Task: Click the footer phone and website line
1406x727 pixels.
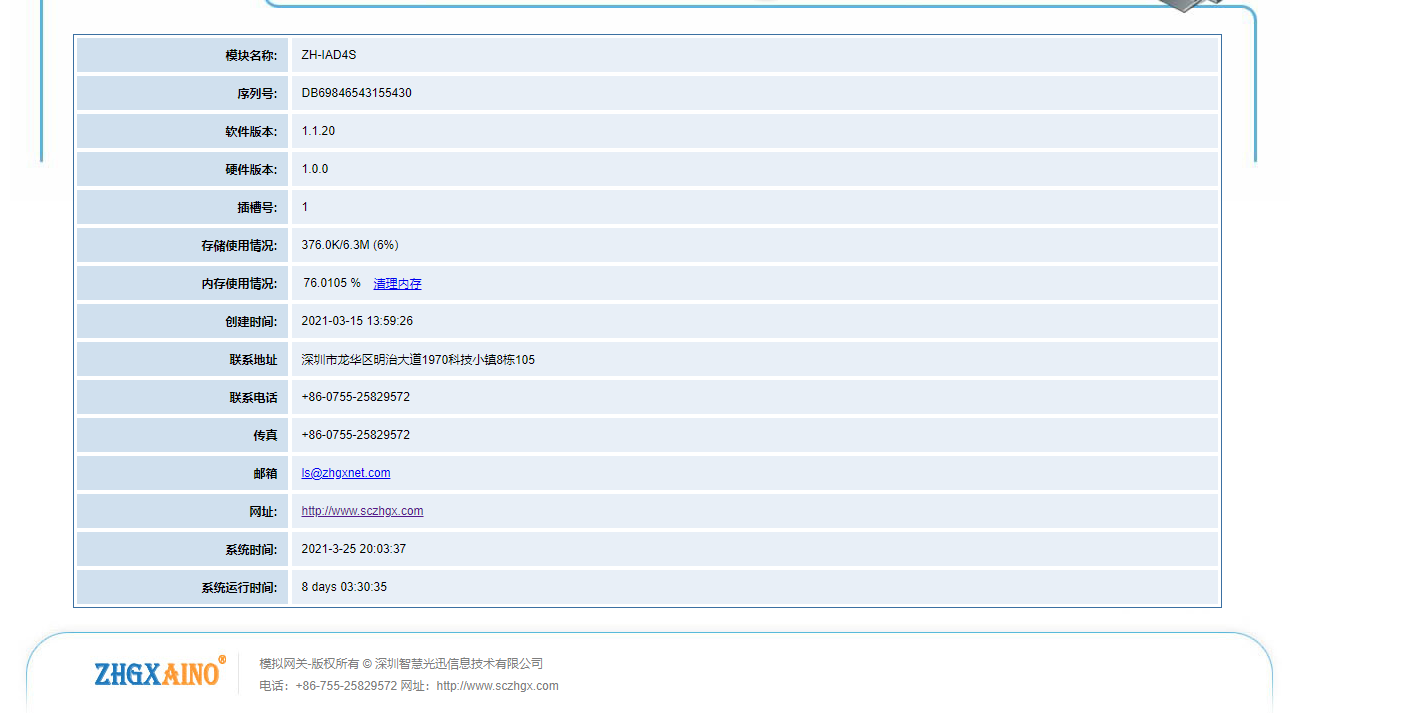Action: pyautogui.click(x=408, y=686)
